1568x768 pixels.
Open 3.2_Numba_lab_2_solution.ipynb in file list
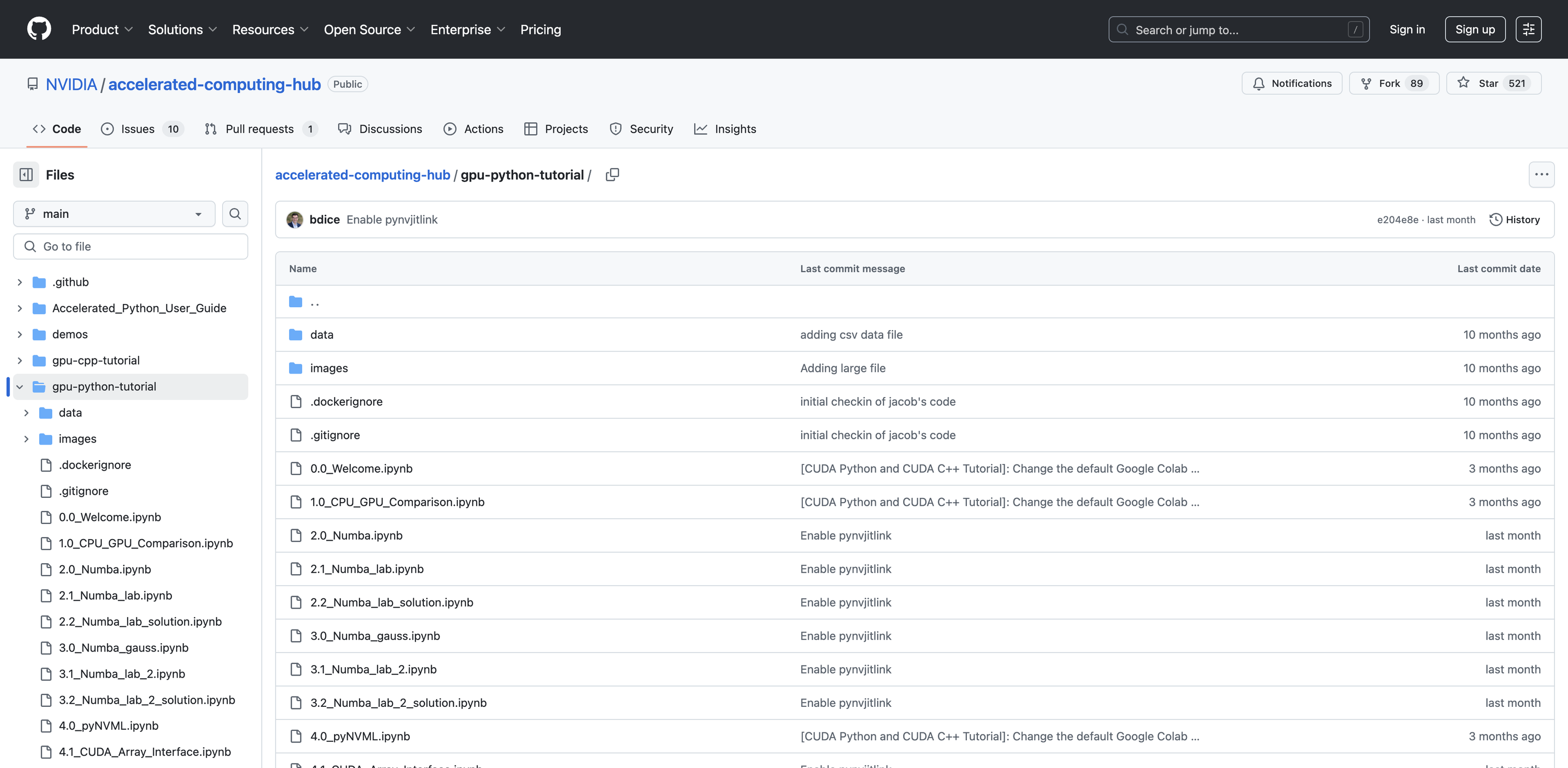399,703
